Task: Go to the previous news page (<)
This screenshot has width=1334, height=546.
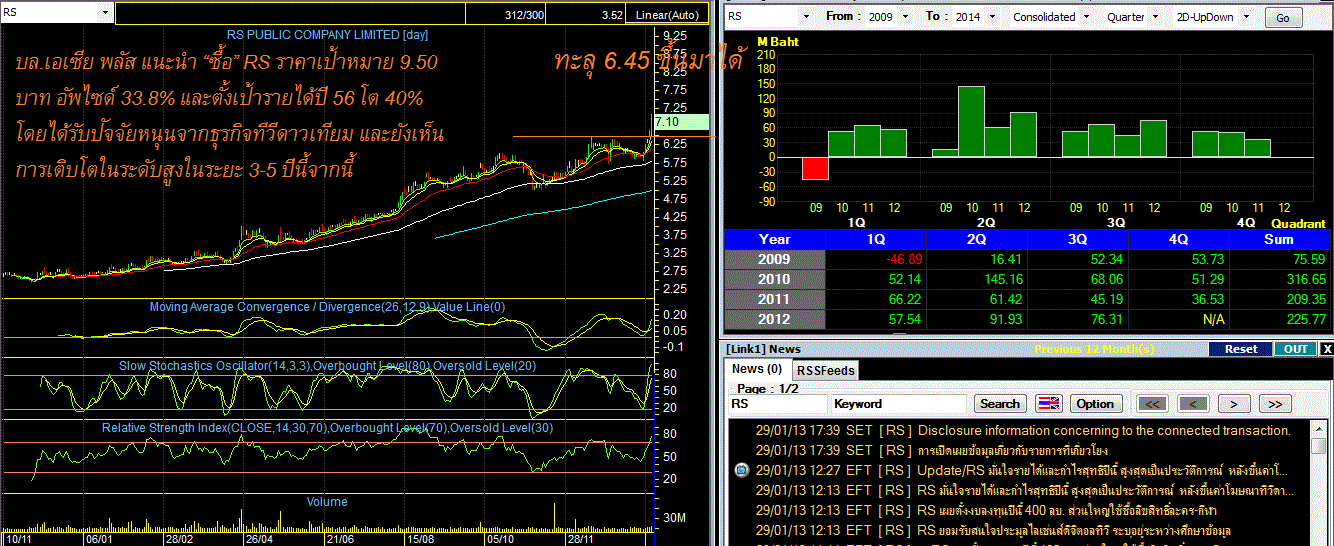Action: (1192, 404)
